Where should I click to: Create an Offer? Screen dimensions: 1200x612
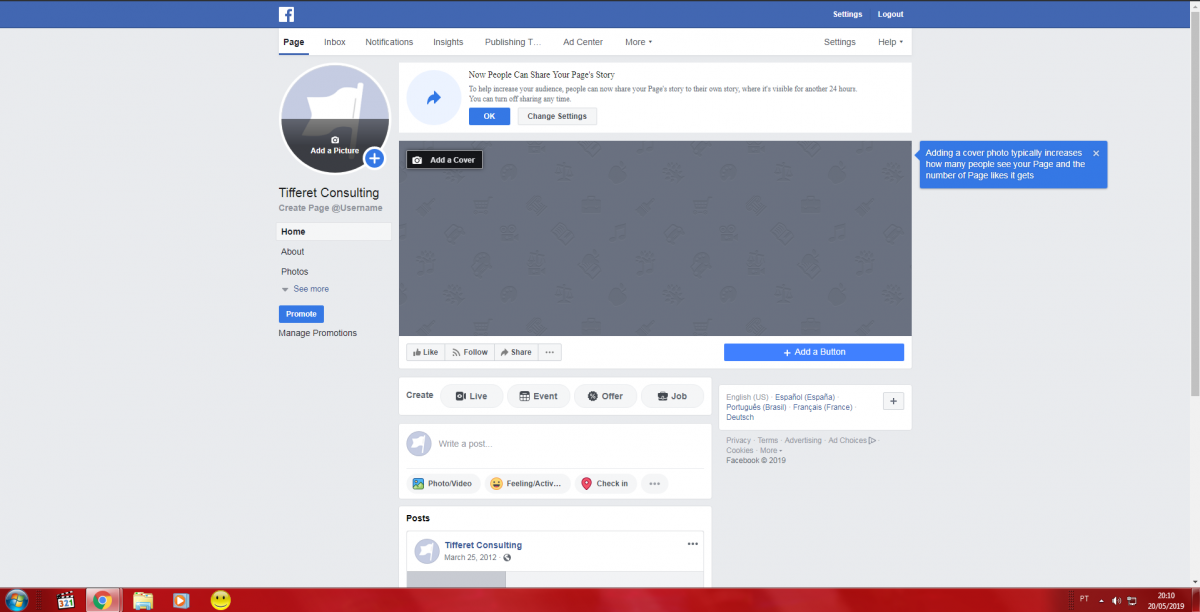click(605, 396)
